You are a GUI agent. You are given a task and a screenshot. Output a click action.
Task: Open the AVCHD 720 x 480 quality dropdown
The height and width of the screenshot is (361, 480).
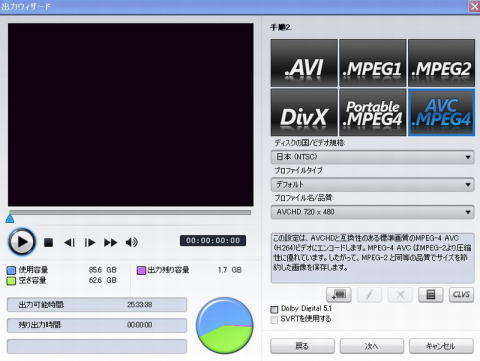[373, 212]
